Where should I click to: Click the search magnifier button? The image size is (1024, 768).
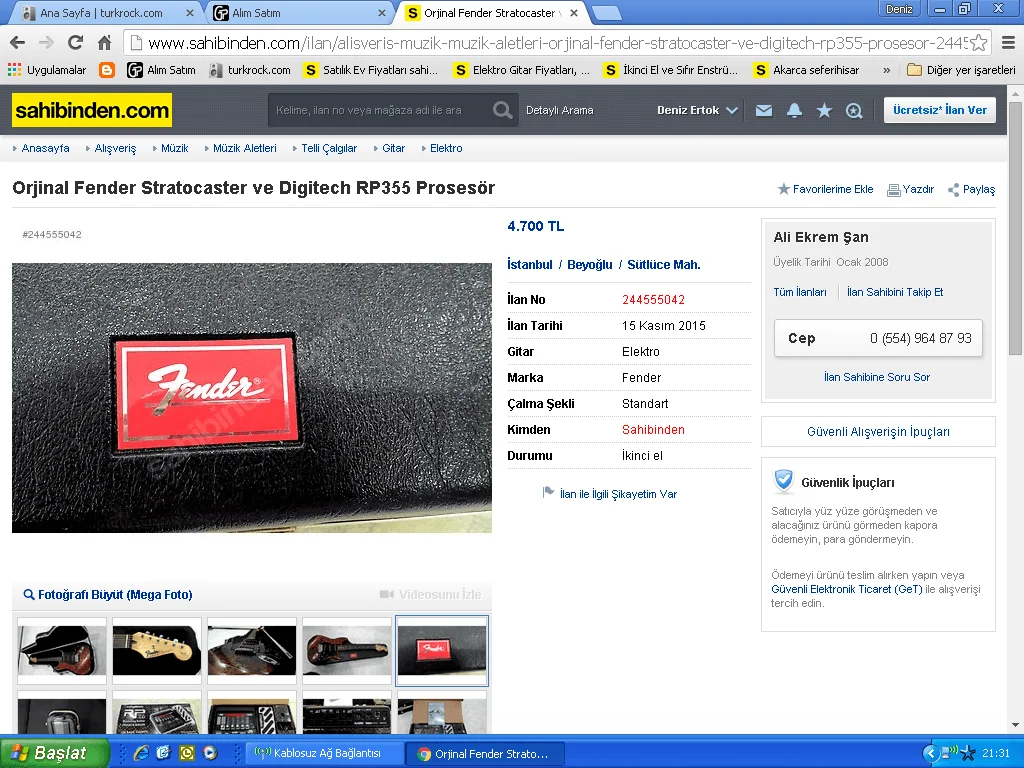[x=503, y=110]
